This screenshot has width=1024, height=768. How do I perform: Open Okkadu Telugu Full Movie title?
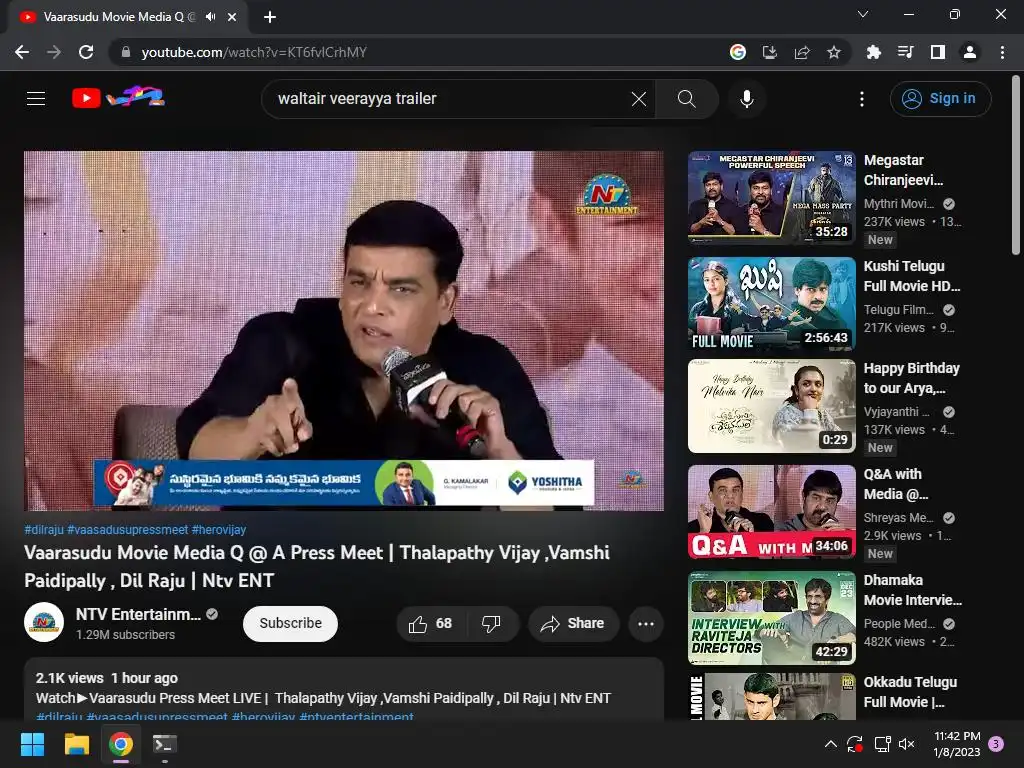point(910,692)
